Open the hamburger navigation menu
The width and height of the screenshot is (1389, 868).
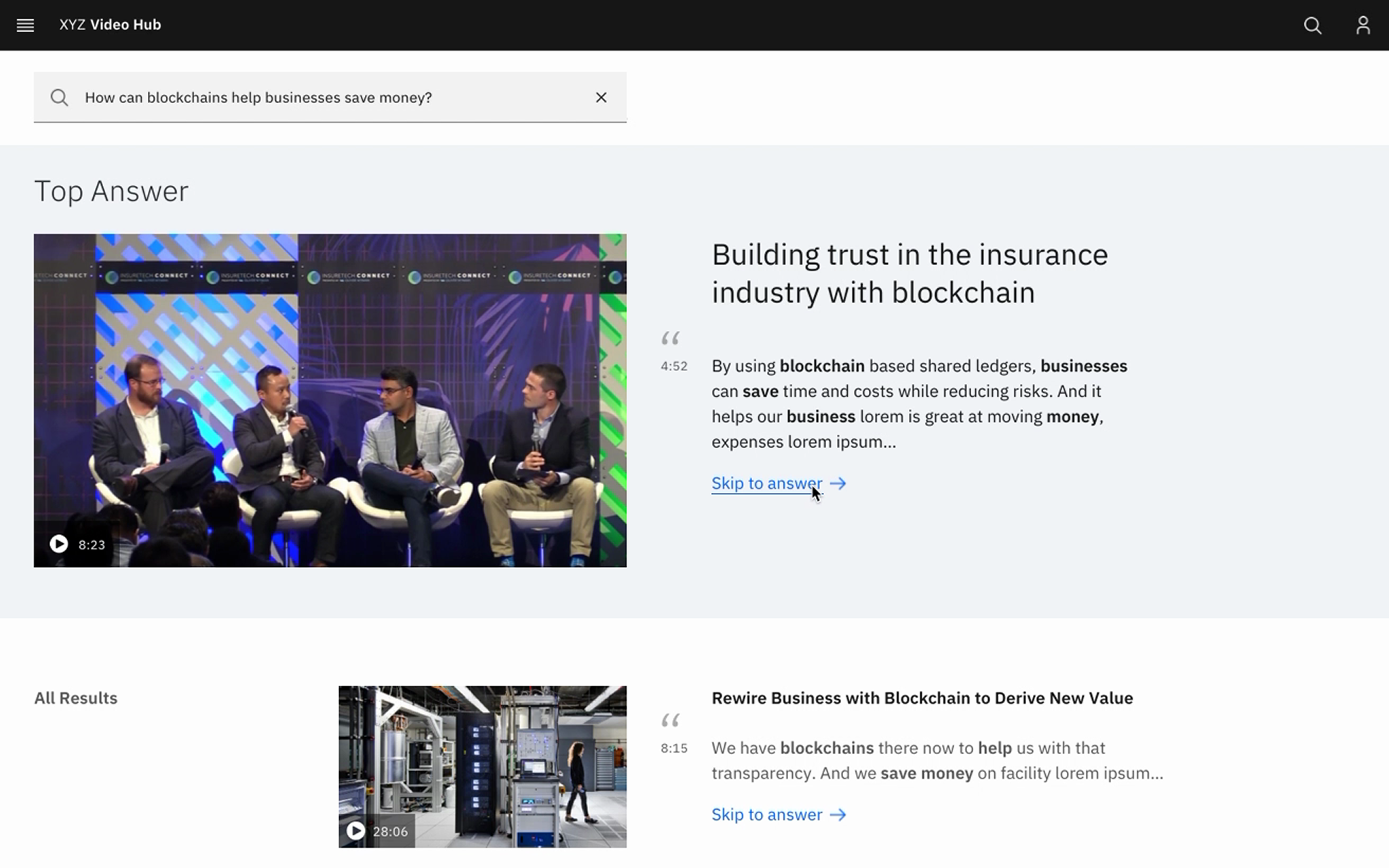pos(25,25)
